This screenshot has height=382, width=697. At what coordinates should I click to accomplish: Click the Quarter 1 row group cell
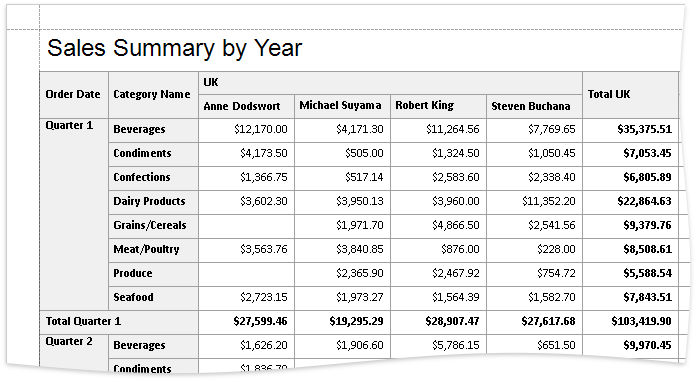click(x=74, y=214)
